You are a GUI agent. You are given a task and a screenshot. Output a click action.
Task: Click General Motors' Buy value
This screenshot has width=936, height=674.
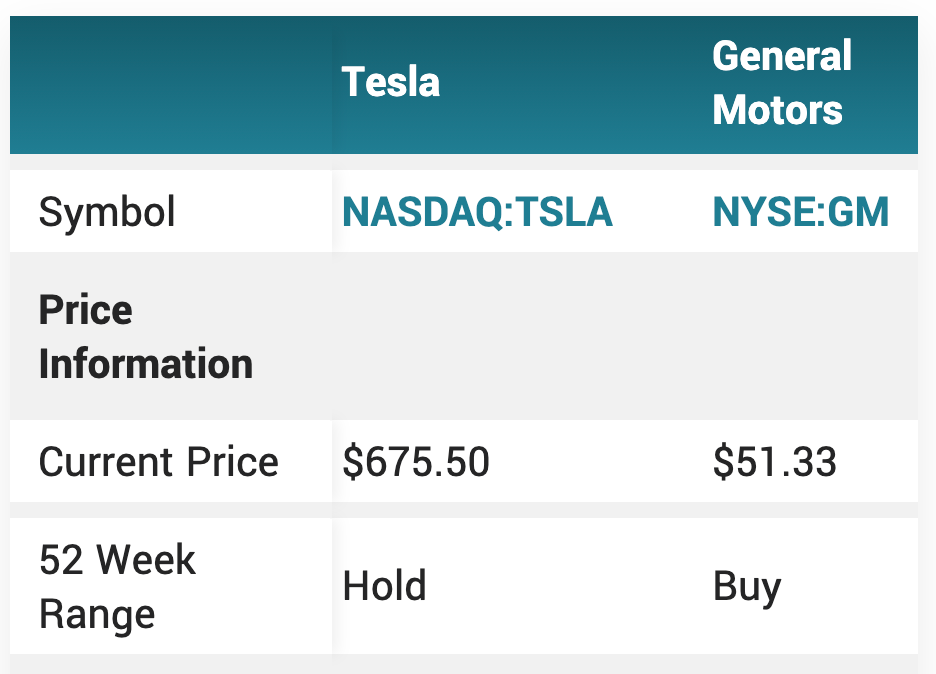click(x=746, y=587)
